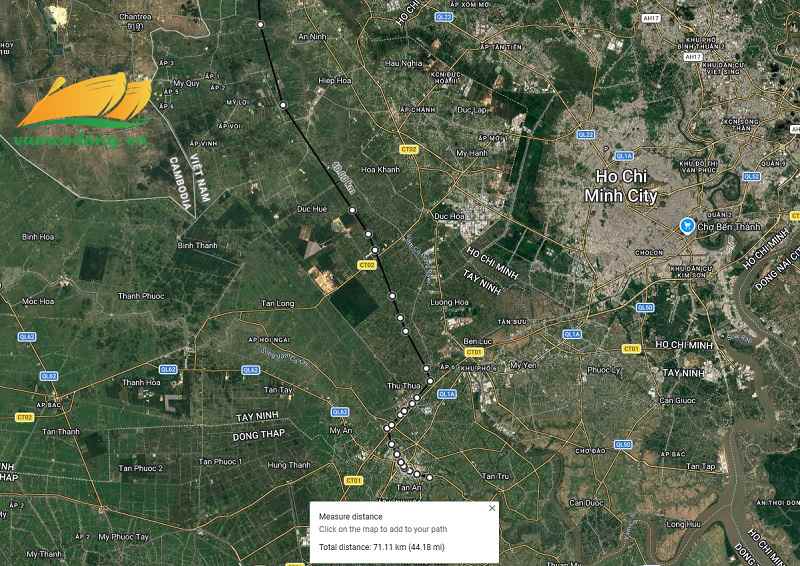
Task: Close the Measure distance popup
Action: pos(492,508)
